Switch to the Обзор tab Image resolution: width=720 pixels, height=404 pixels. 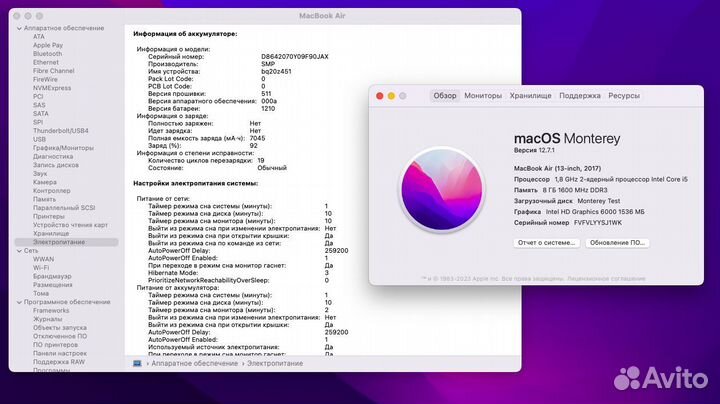click(445, 95)
